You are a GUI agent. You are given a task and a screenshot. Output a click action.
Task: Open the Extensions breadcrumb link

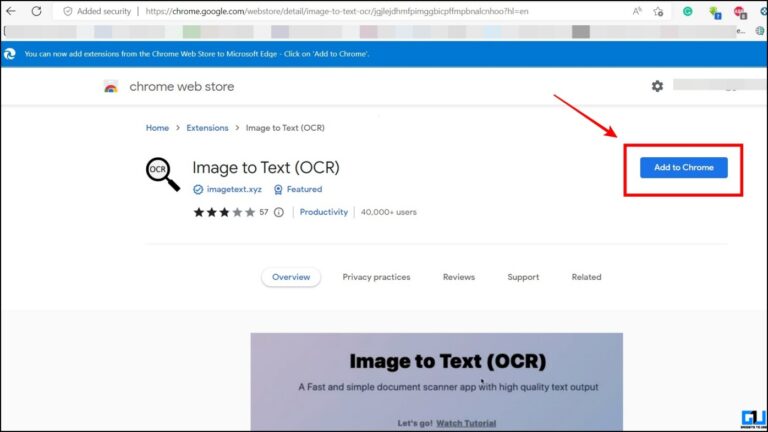pyautogui.click(x=207, y=128)
